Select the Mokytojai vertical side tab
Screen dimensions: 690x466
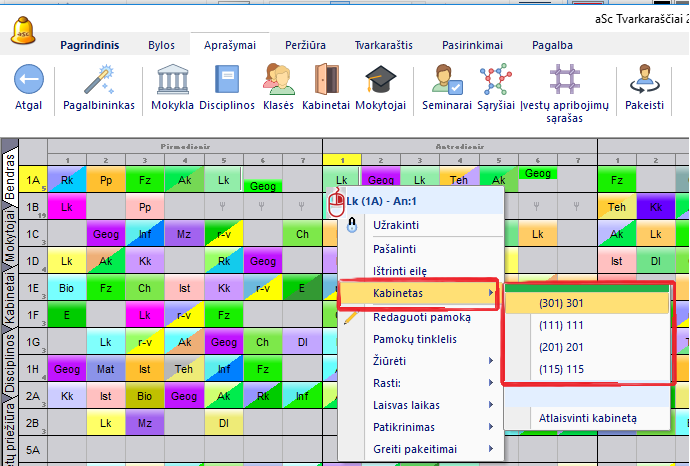[x=9, y=233]
